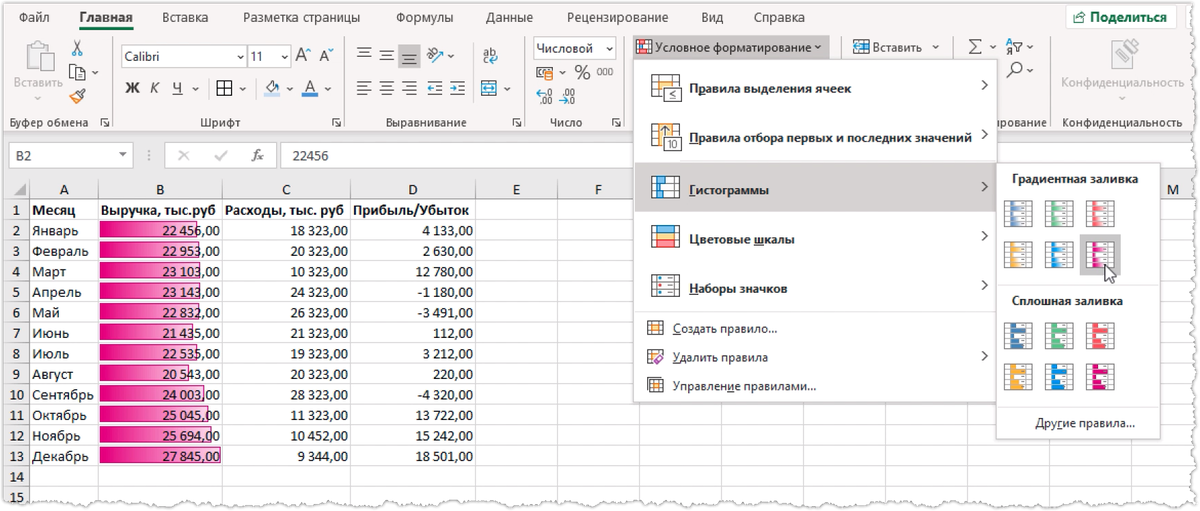The width and height of the screenshot is (1200, 511).
Task: Open borders dropdown arrow
Action: [242, 88]
